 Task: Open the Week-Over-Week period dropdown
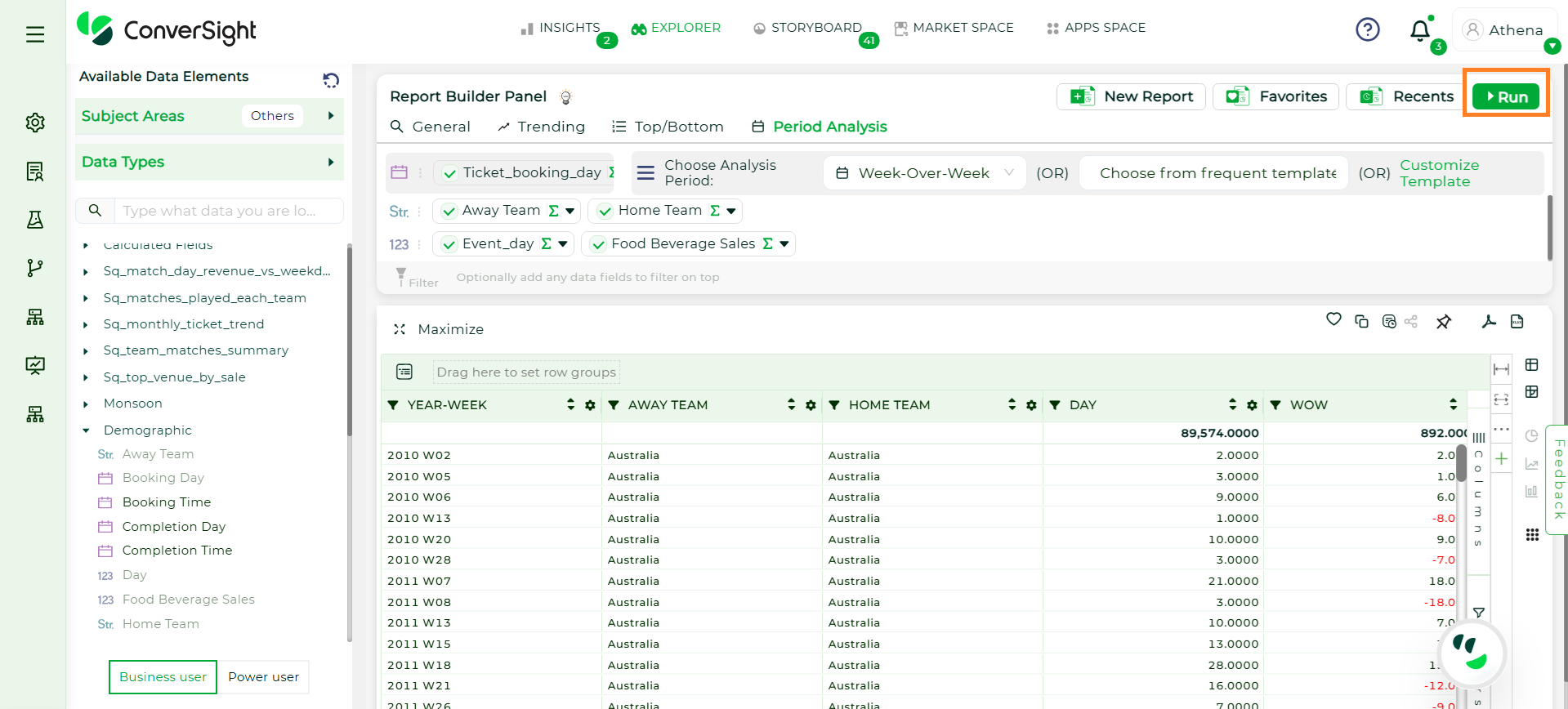(x=924, y=173)
